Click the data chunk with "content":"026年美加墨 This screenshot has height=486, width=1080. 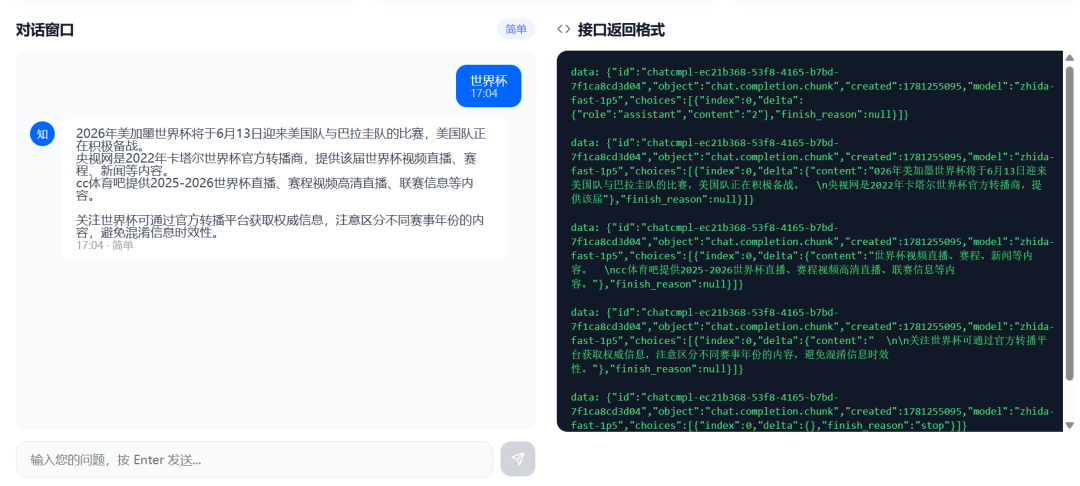[812, 171]
